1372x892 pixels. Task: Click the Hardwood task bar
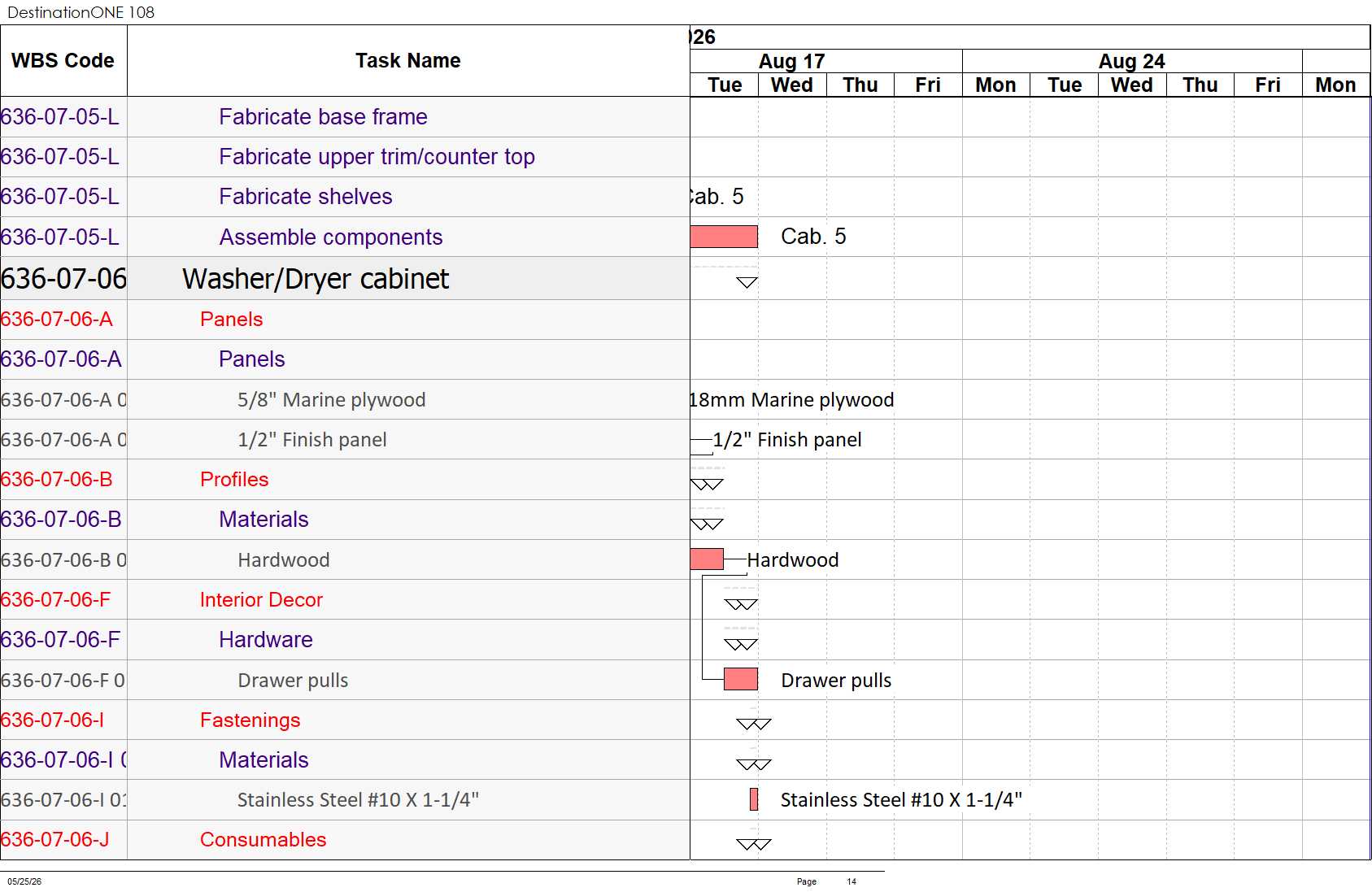pos(707,559)
